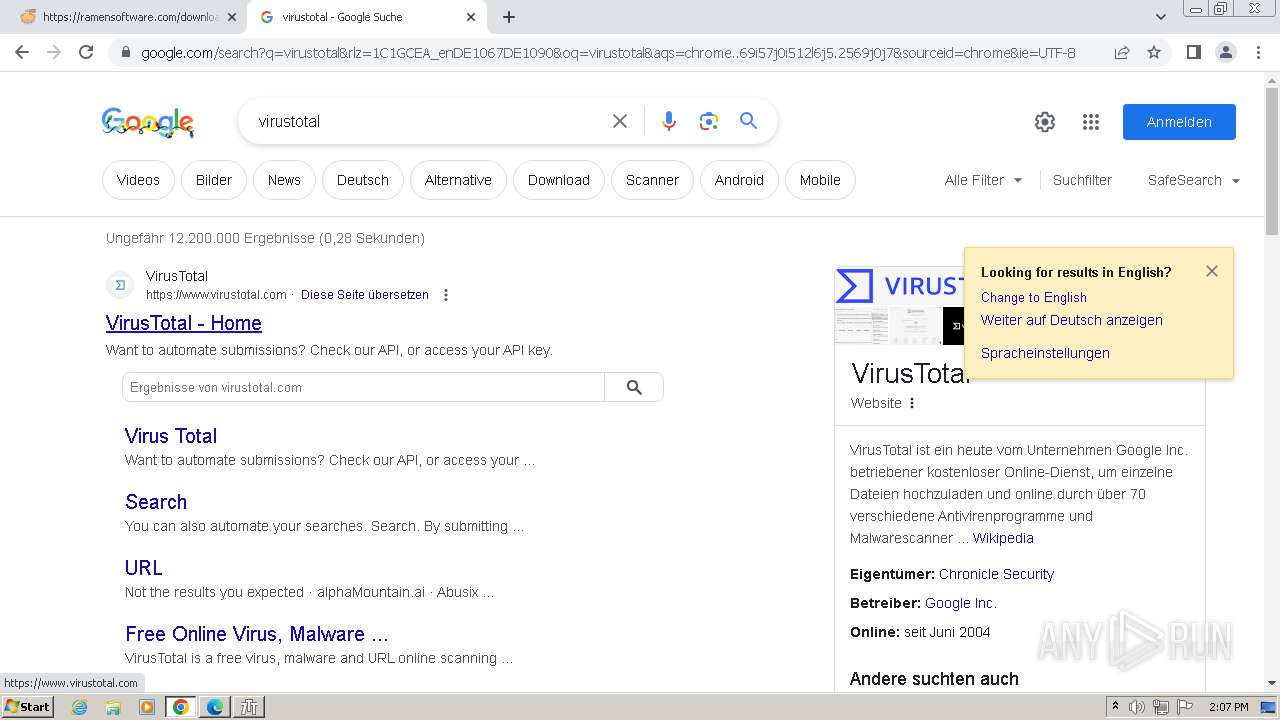The height and width of the screenshot is (720, 1280).
Task: Click the Google doodle logo
Action: pyautogui.click(x=148, y=122)
